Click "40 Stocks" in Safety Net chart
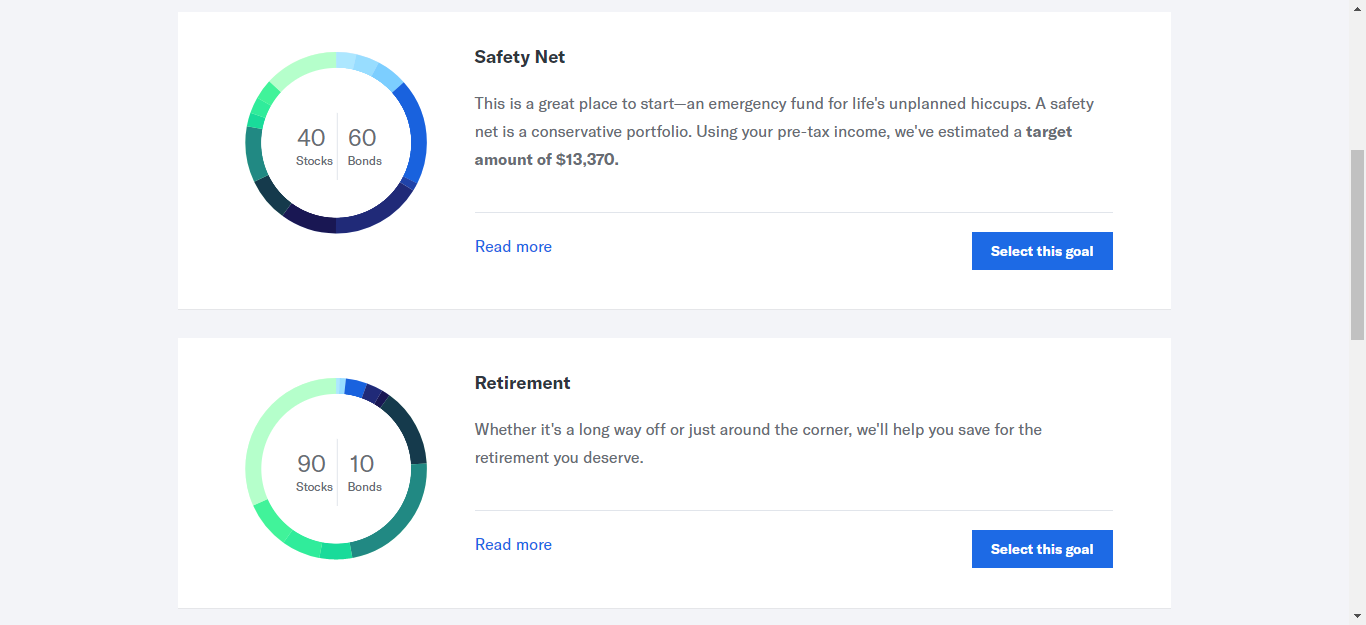 pyautogui.click(x=313, y=146)
